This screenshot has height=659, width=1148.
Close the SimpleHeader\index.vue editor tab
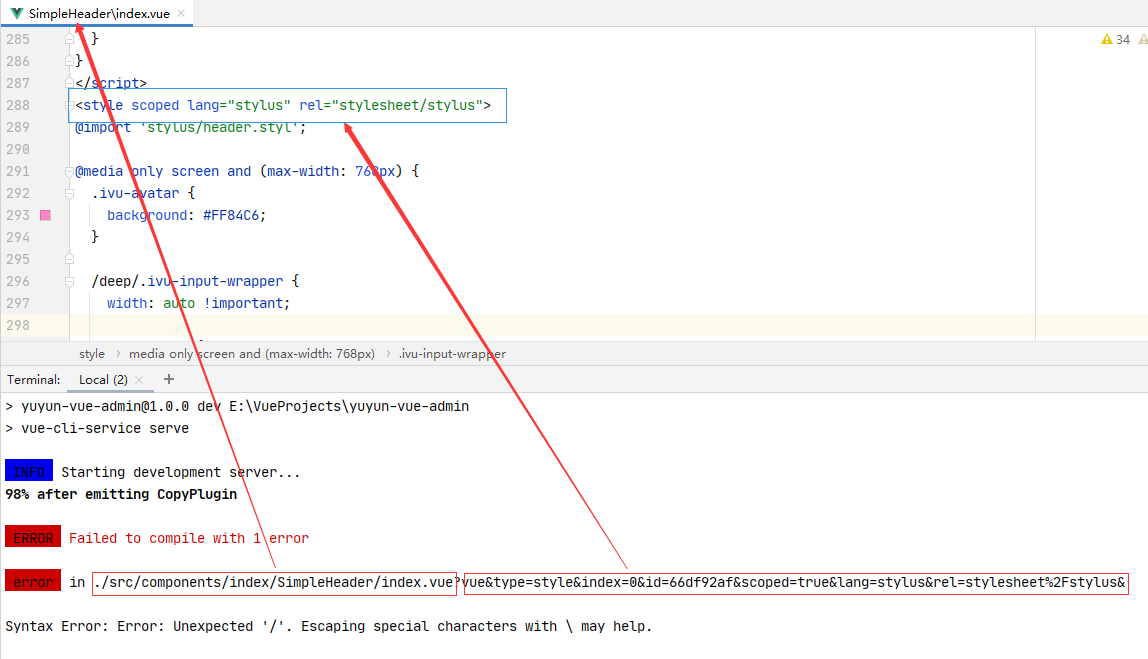click(180, 15)
